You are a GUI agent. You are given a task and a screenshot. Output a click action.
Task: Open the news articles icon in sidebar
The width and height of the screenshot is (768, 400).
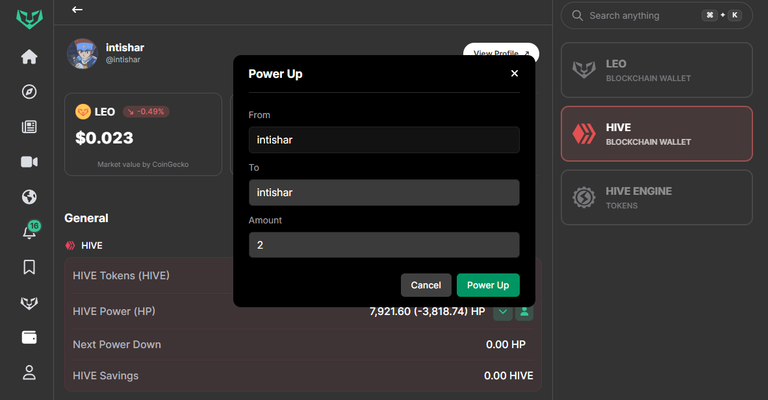tap(29, 127)
